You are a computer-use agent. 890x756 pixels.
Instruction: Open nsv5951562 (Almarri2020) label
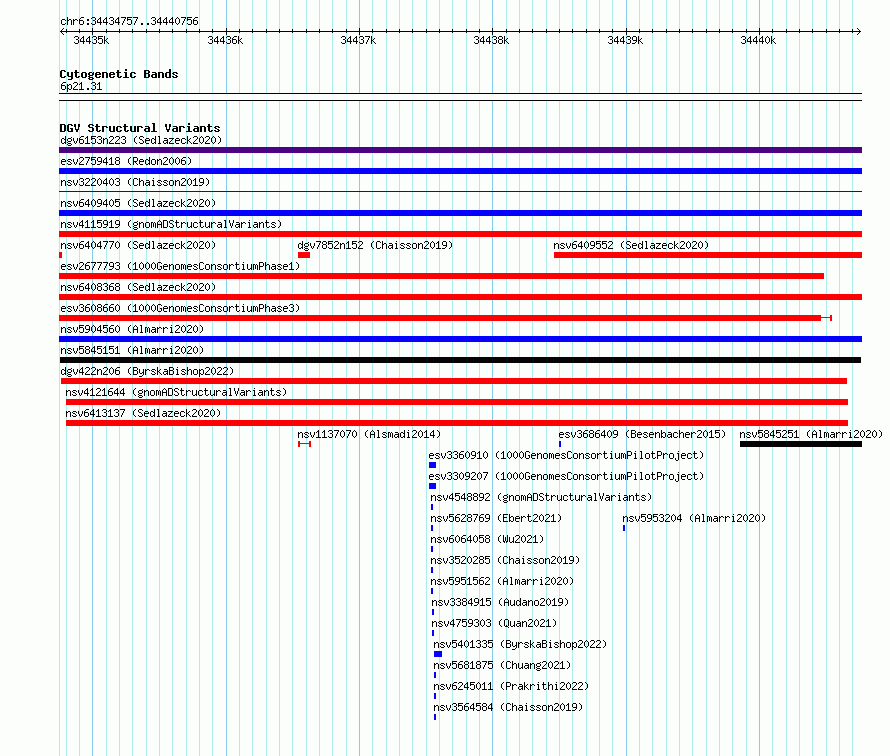click(x=502, y=581)
